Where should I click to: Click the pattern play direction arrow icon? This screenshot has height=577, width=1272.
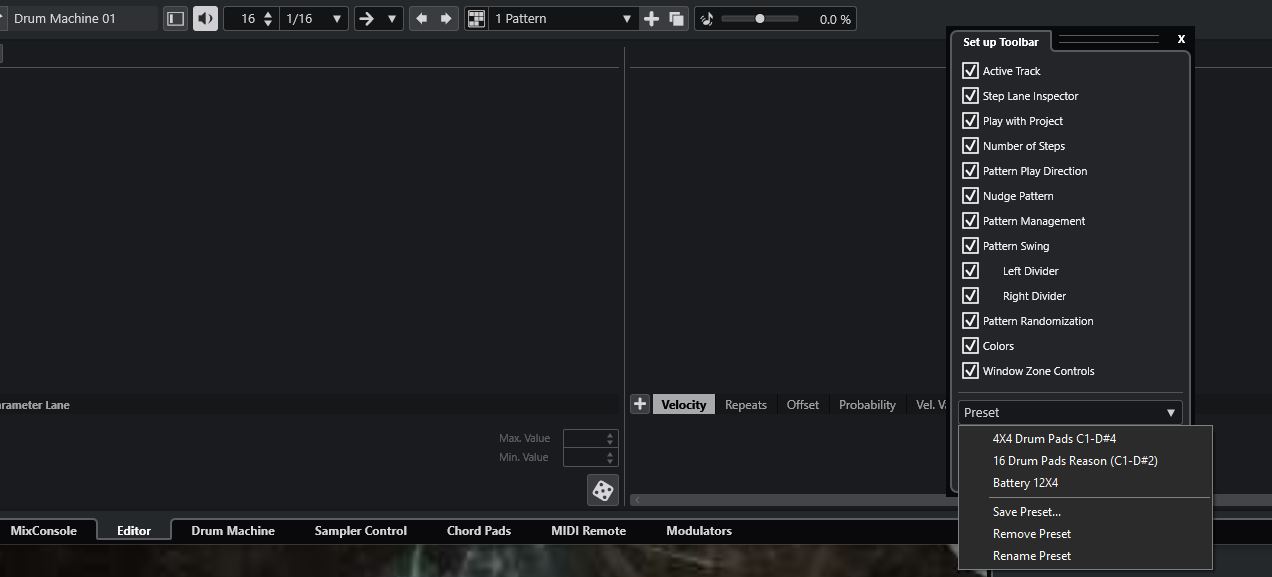point(366,19)
